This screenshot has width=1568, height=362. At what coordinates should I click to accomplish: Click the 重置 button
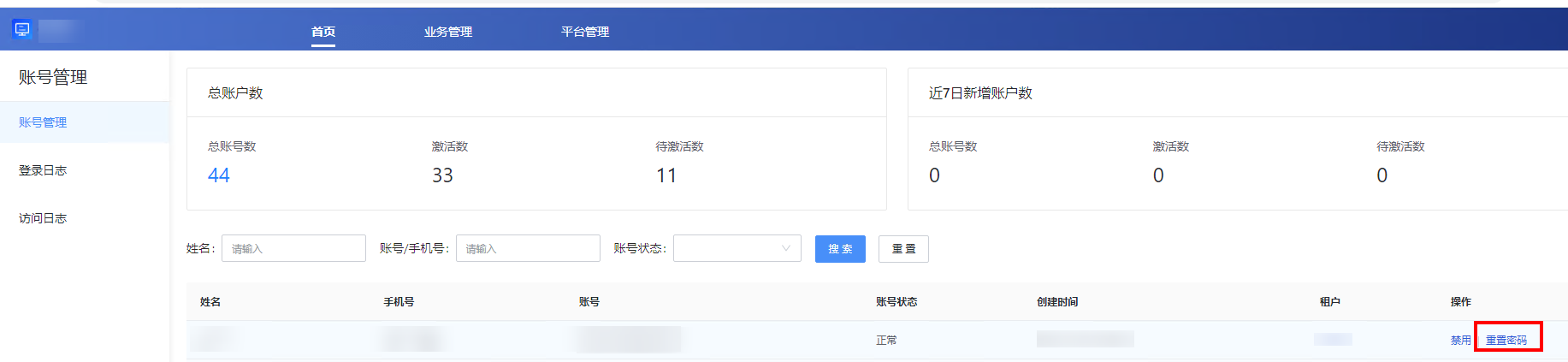903,249
